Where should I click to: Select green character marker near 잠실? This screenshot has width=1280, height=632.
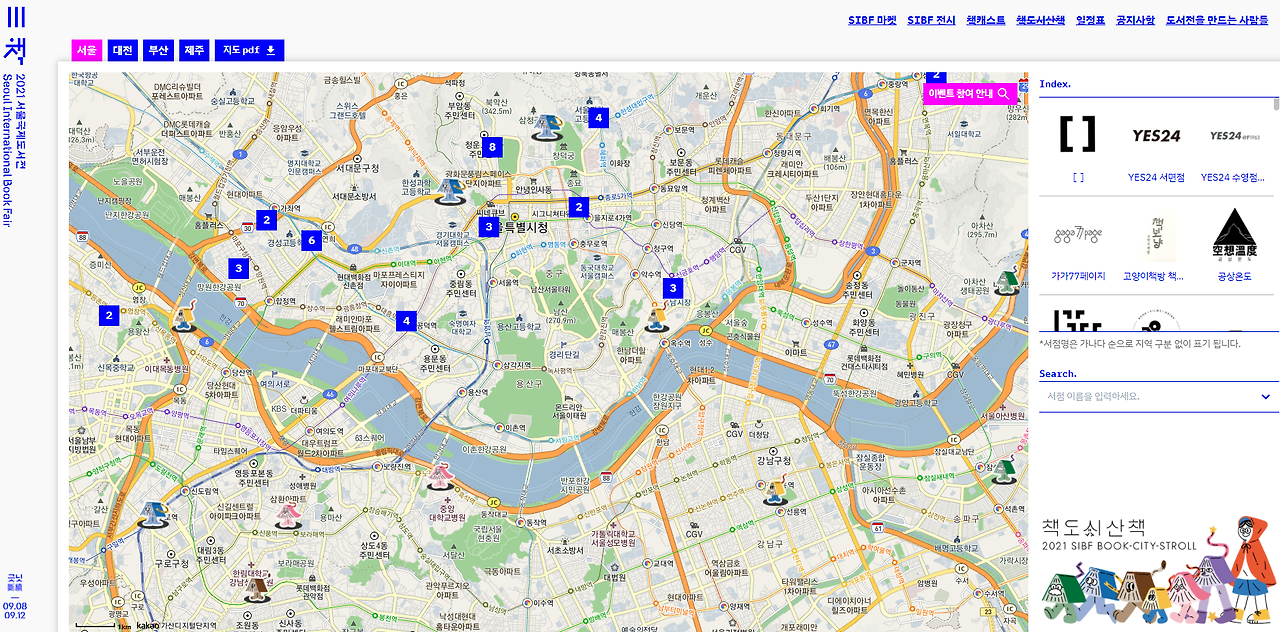pyautogui.click(x=1005, y=469)
